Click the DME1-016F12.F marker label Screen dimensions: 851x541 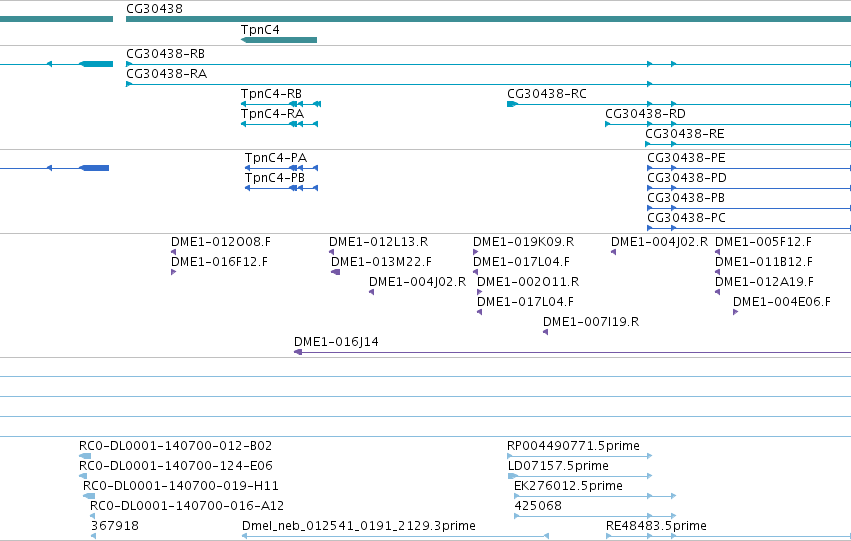coord(219,262)
